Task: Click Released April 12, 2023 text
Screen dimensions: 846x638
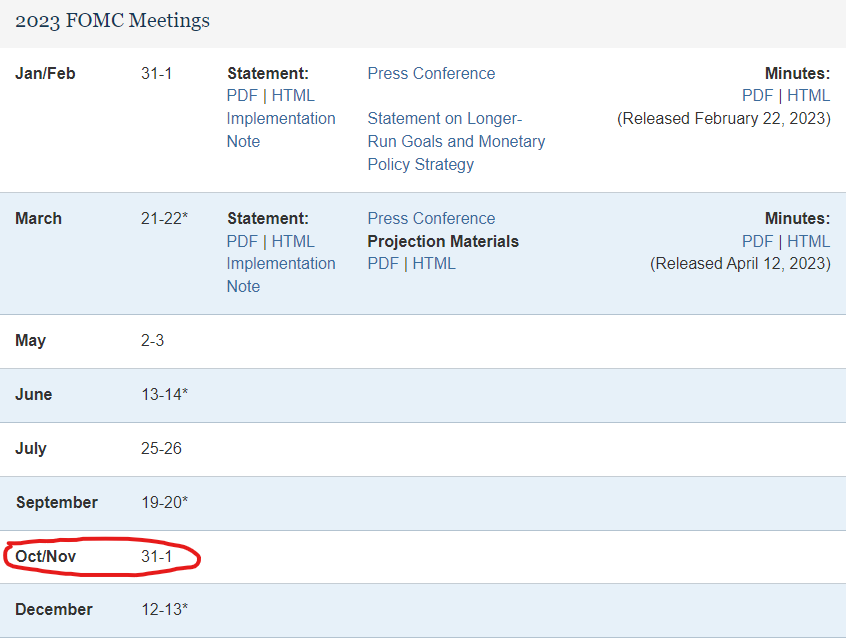Action: pos(740,263)
